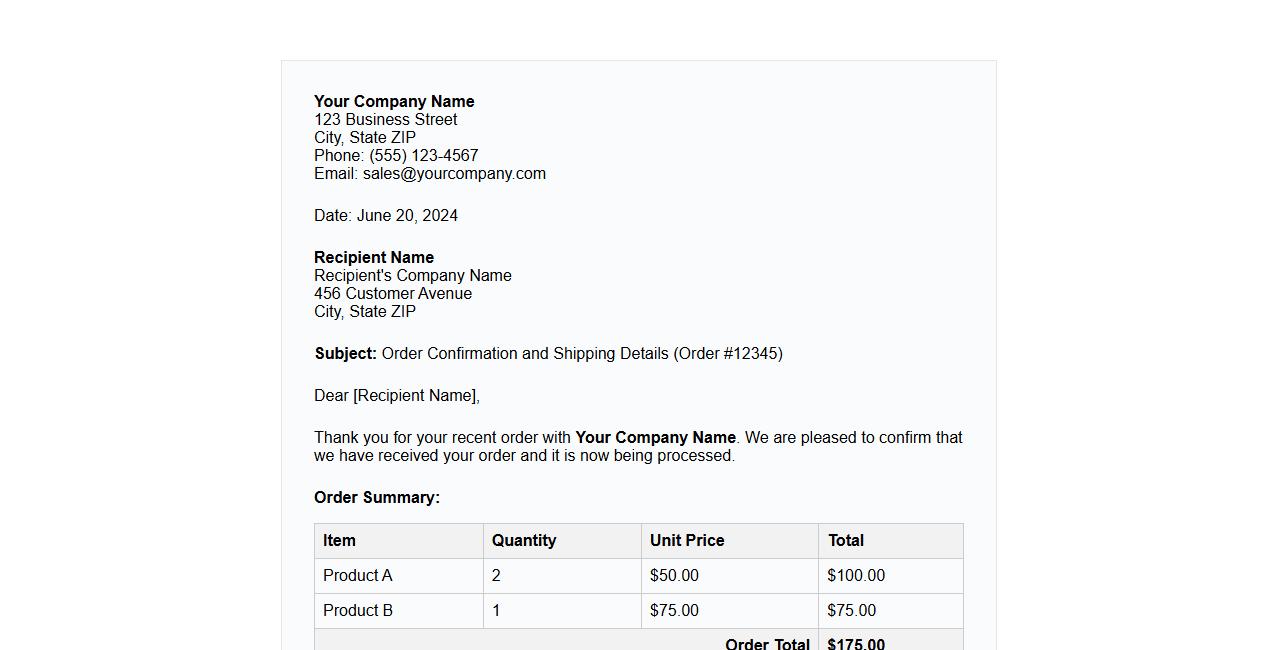The height and width of the screenshot is (650, 1278).
Task: Click the Unit Price column header
Action: pos(687,540)
